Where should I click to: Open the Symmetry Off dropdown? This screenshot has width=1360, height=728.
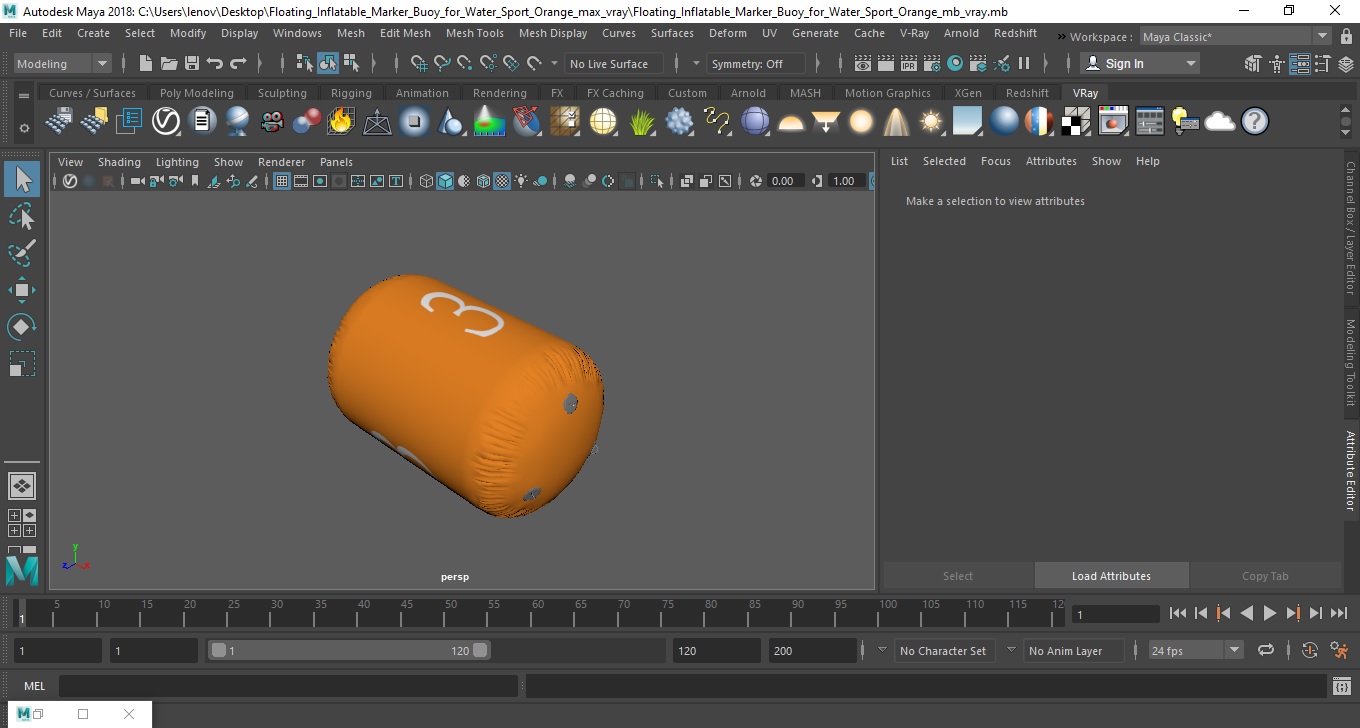point(756,63)
